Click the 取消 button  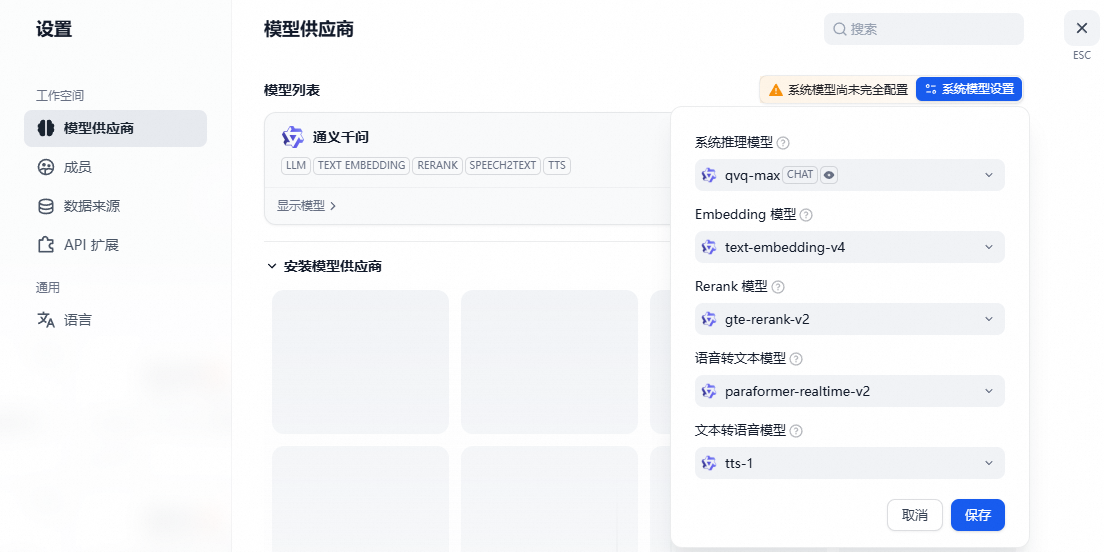pos(915,515)
